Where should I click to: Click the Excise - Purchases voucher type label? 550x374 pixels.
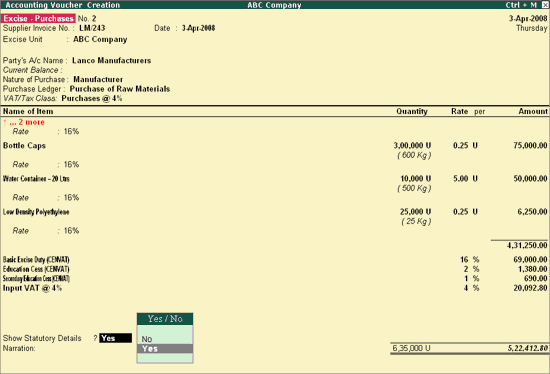tap(38, 19)
